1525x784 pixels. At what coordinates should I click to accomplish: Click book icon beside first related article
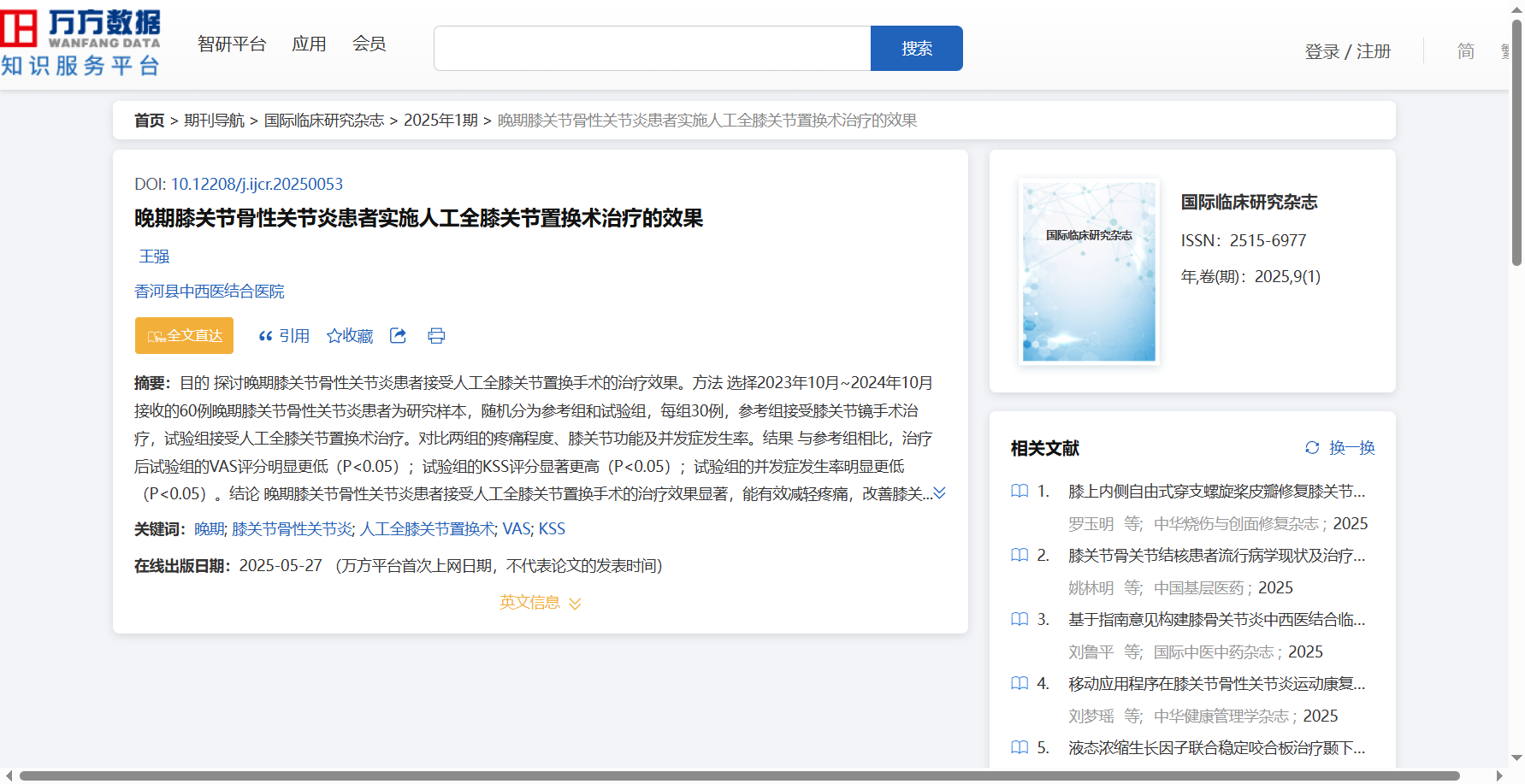[1020, 491]
